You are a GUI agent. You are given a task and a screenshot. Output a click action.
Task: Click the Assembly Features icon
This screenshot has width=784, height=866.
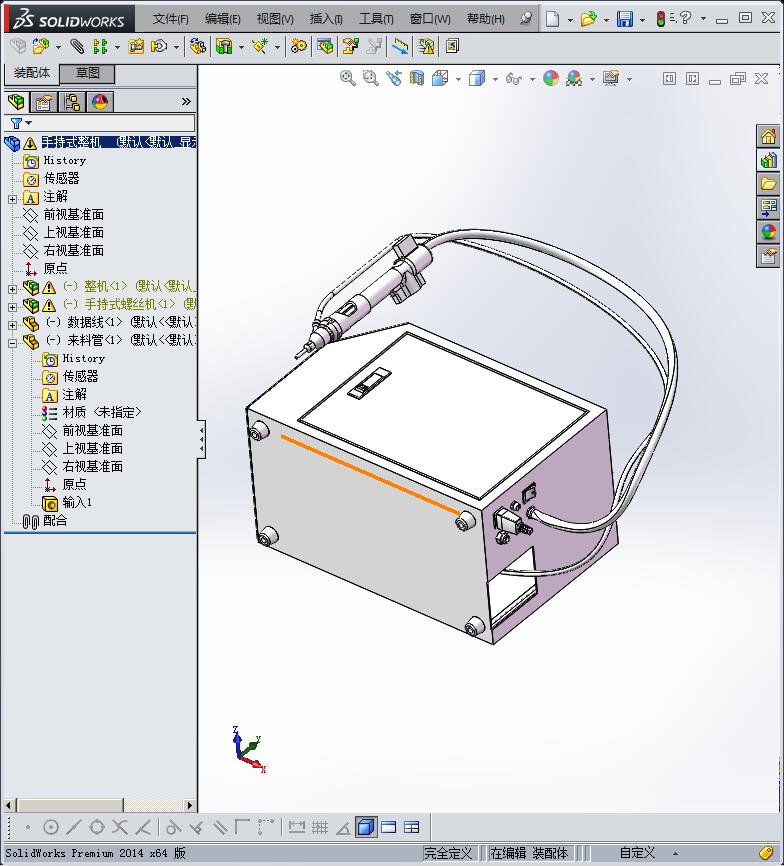(224, 46)
